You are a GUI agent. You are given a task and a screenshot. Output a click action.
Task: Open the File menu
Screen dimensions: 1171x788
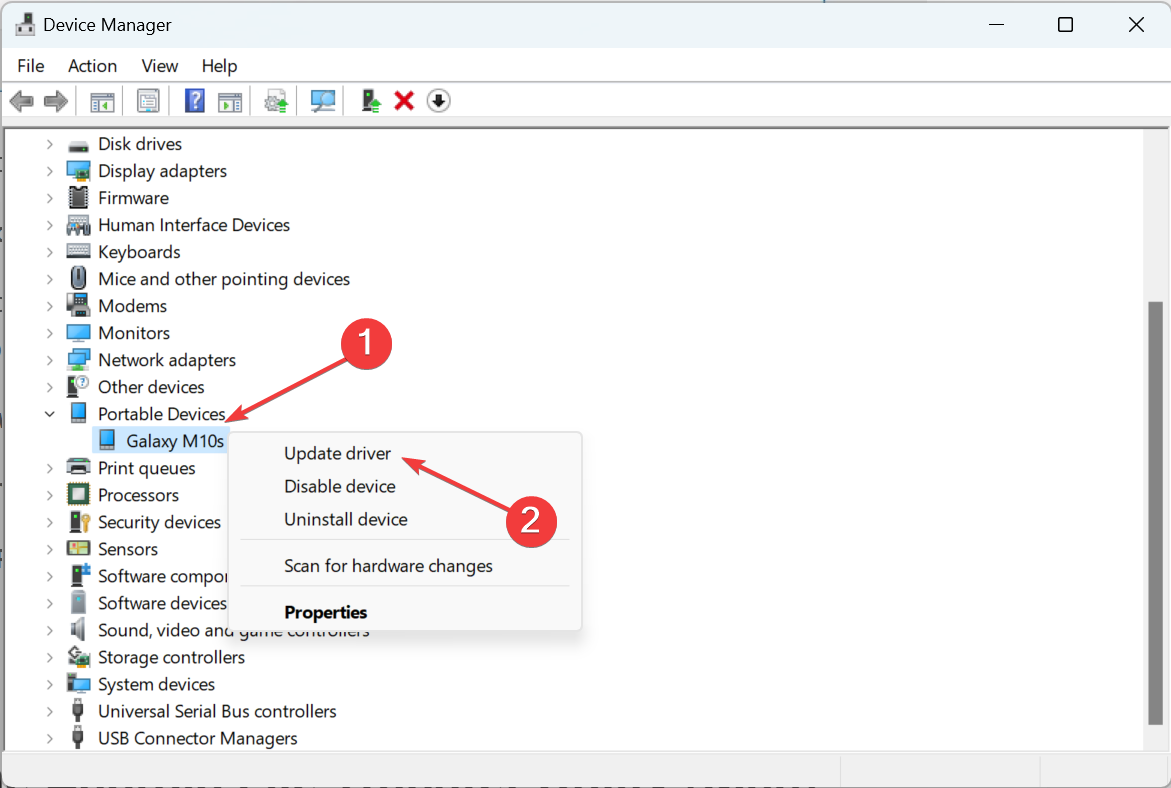(31, 66)
